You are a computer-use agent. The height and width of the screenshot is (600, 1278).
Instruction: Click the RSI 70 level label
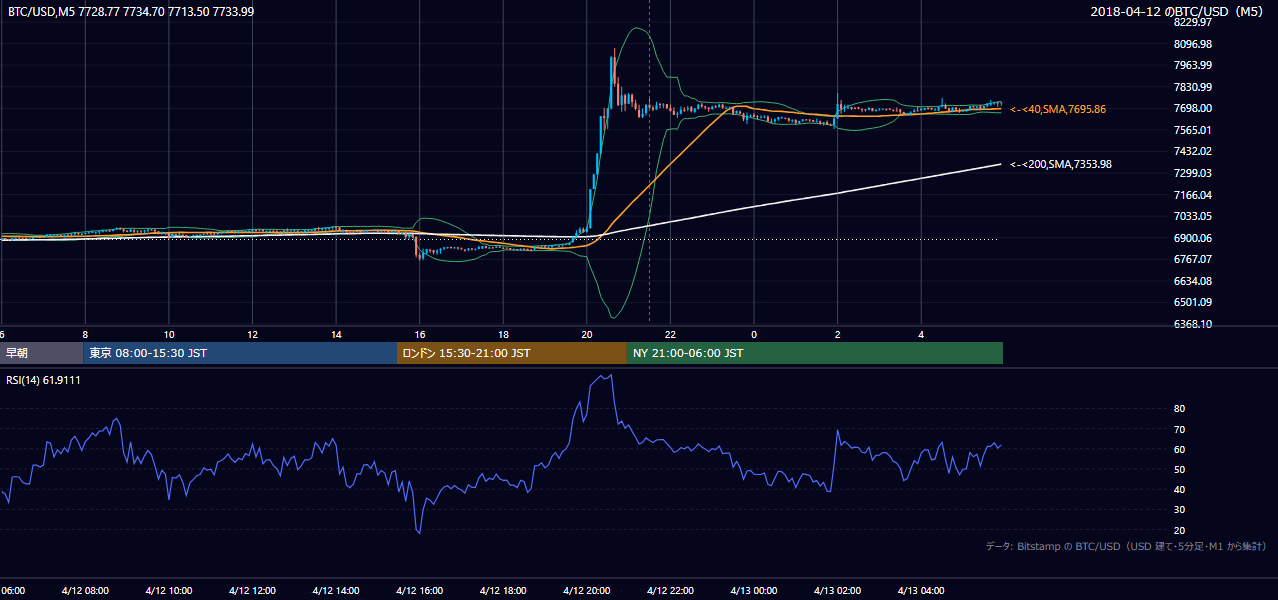(x=1179, y=429)
